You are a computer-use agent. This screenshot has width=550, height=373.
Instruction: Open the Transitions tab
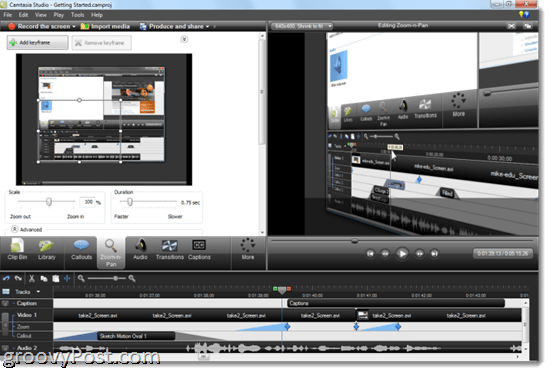pyautogui.click(x=170, y=249)
